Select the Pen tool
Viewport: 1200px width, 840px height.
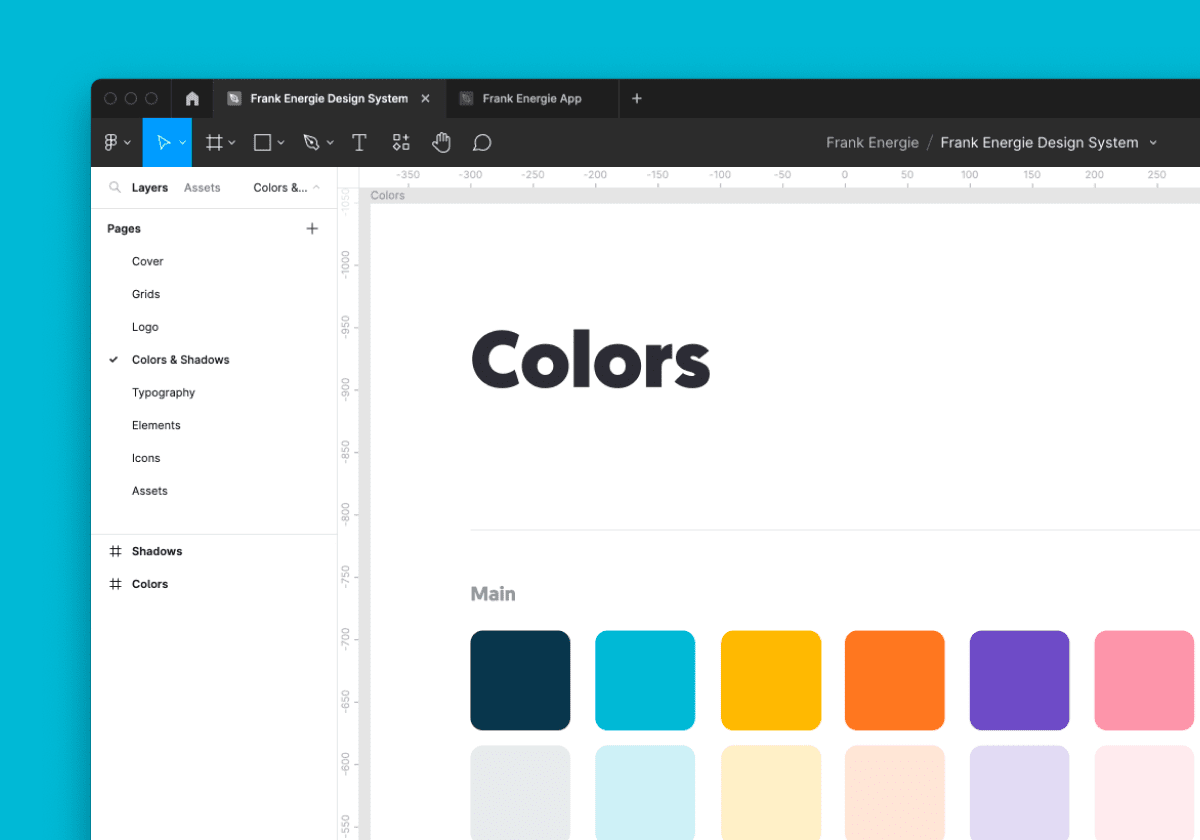312,142
